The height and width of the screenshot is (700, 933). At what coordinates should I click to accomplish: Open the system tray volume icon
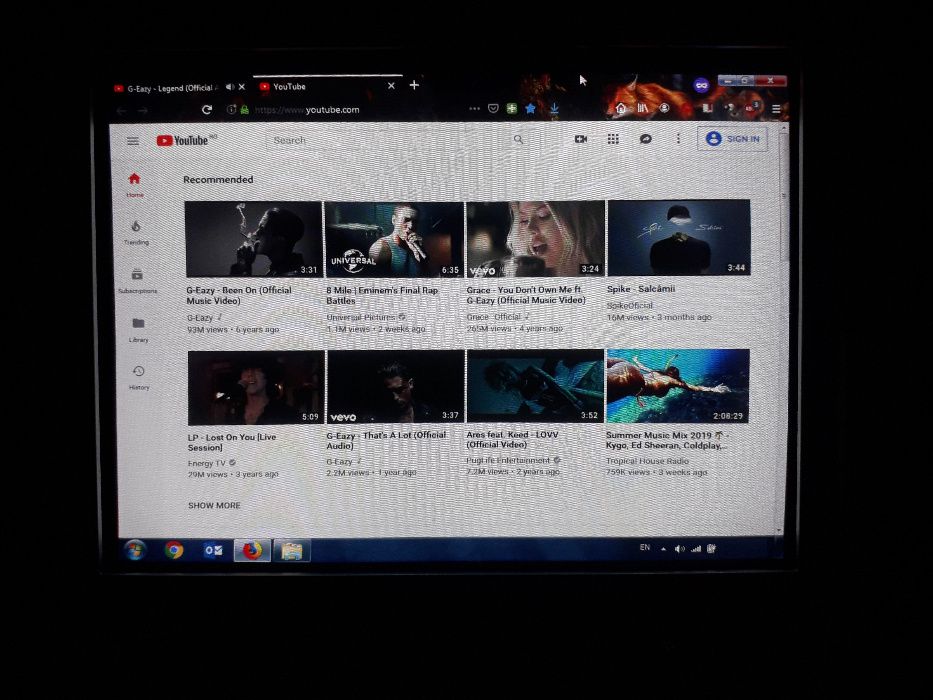[679, 549]
